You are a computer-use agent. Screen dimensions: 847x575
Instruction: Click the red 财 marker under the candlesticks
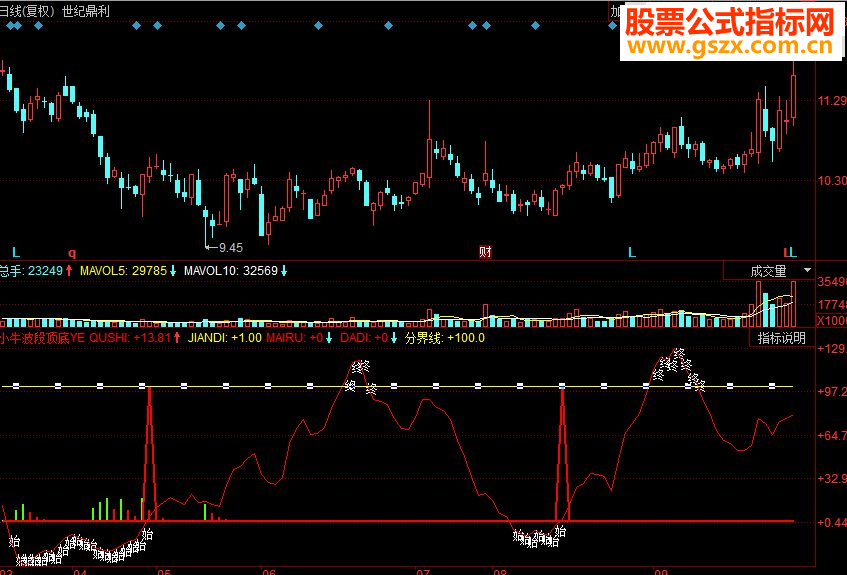485,252
